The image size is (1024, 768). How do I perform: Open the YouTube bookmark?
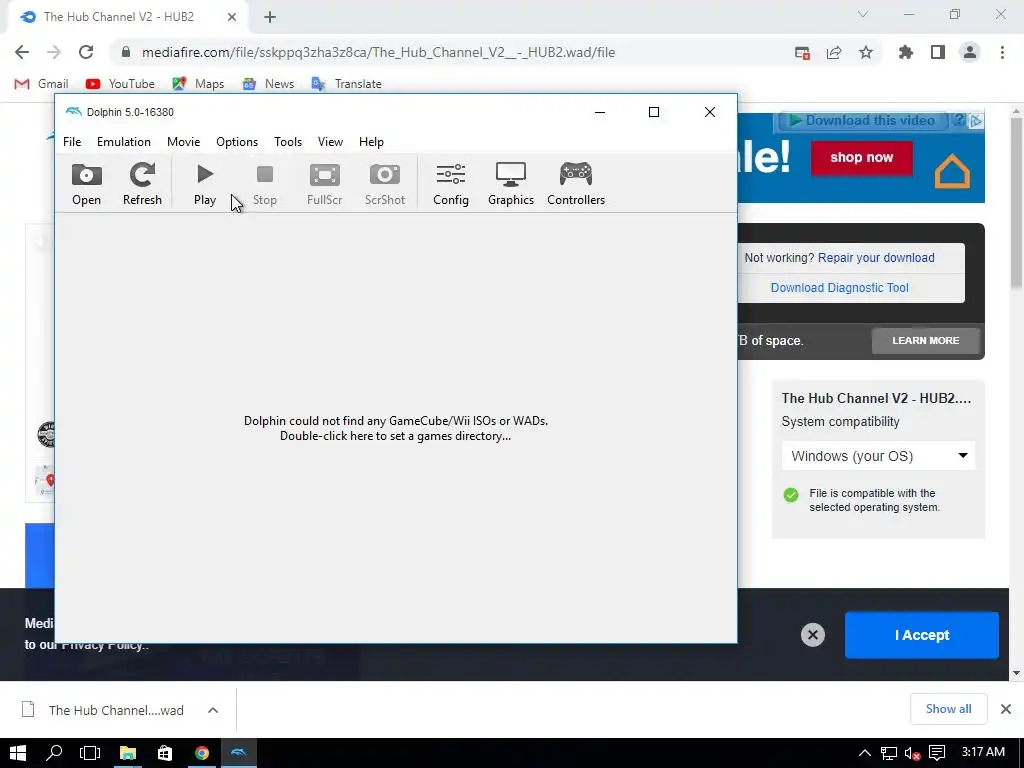120,84
